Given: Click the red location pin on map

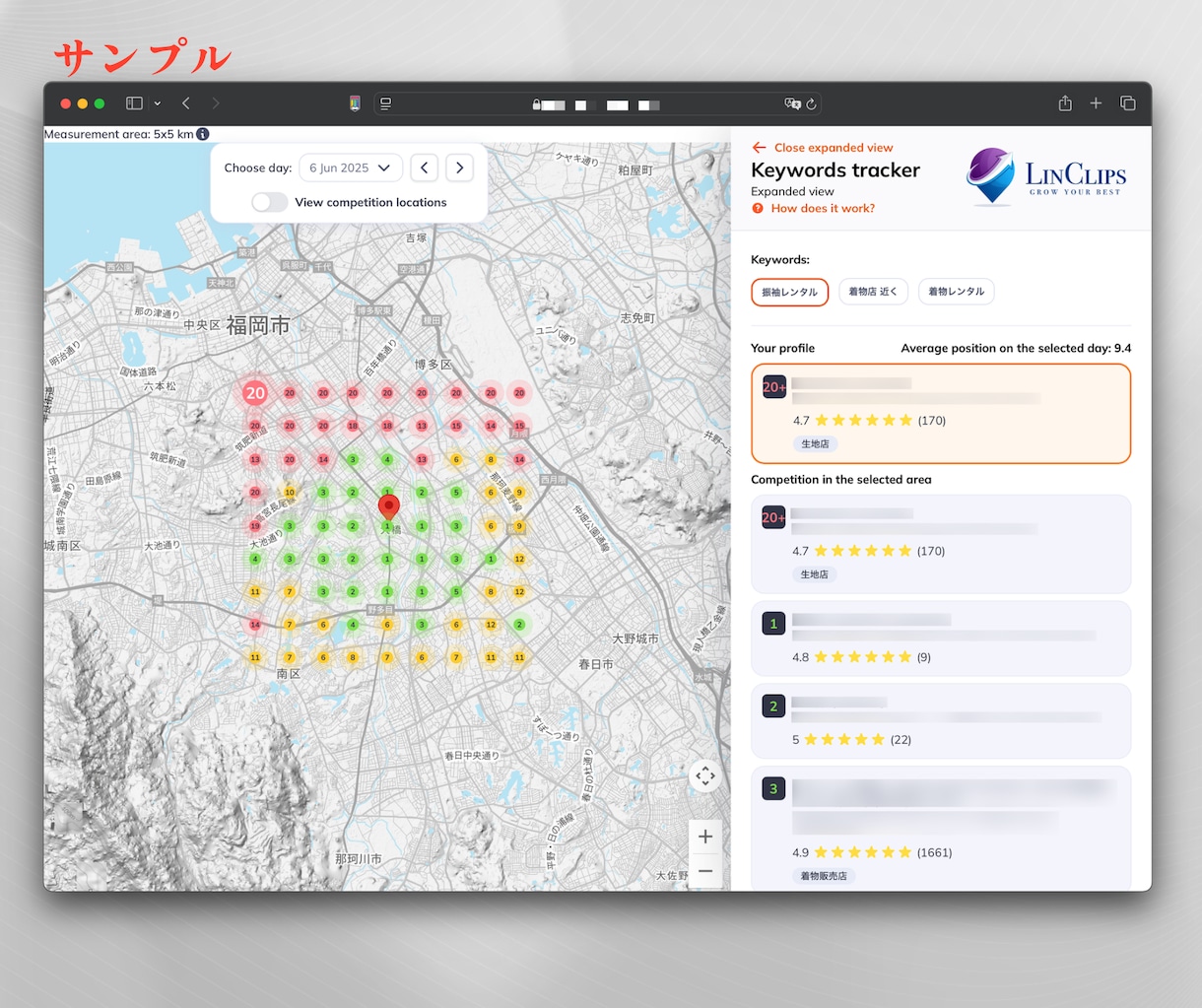Looking at the screenshot, I should click(389, 507).
